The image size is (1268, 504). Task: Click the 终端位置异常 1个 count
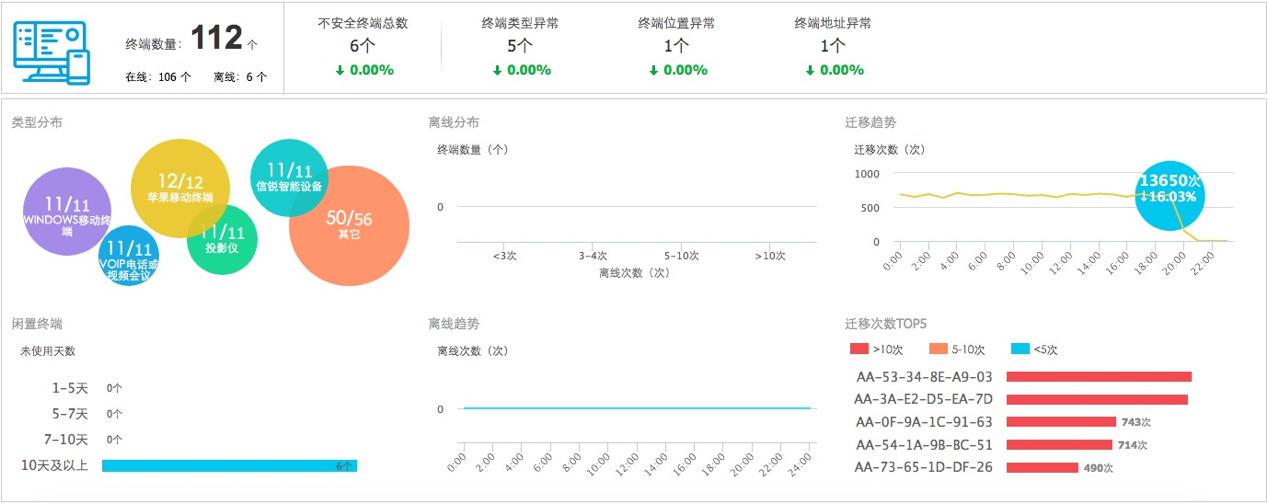tap(676, 46)
